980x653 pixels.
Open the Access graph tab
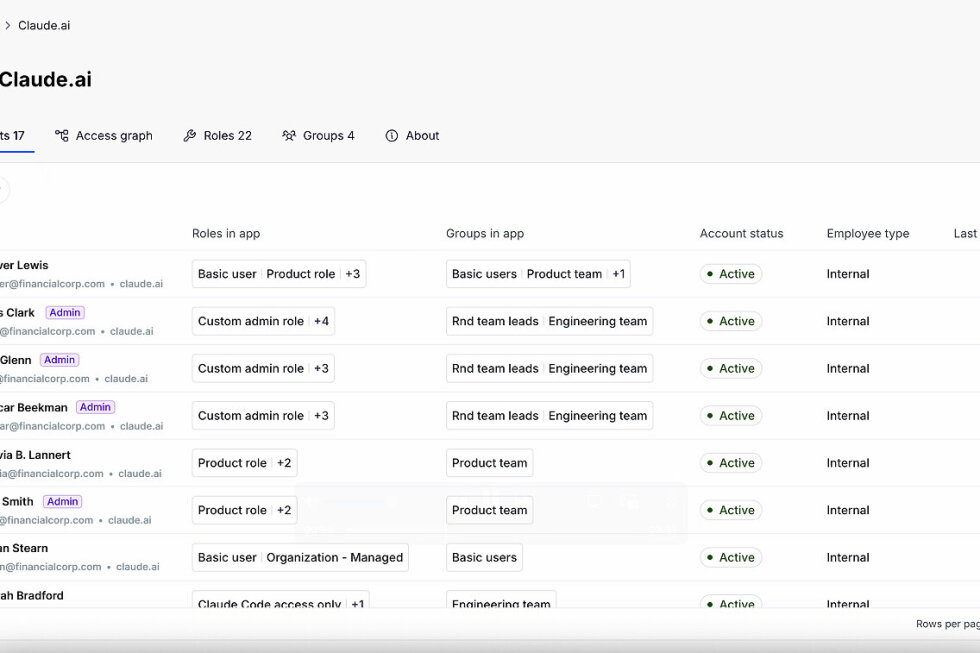click(x=104, y=136)
